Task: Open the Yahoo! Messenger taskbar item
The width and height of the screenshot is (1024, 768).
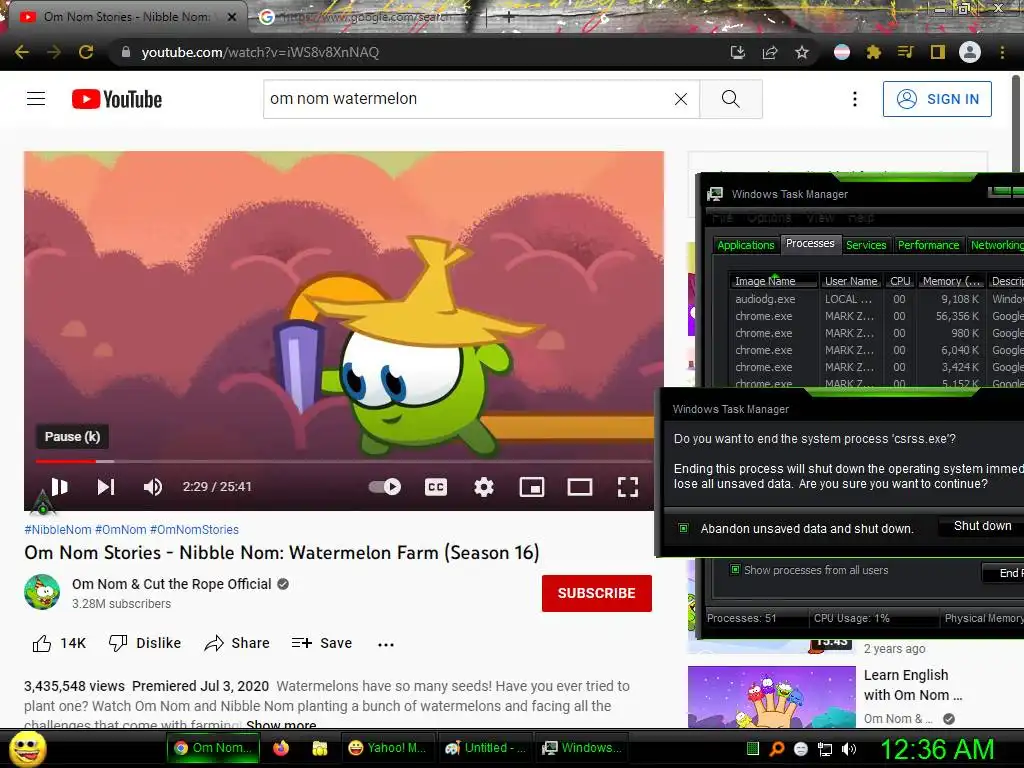Action: tap(388, 748)
